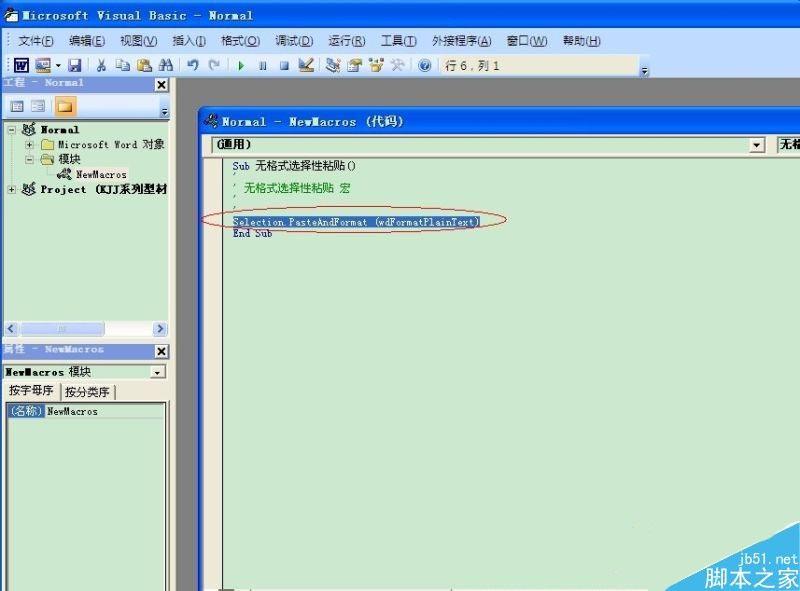Screen dimensions: 800x591
Task: Click the Toggle Folders icon in Project Explorer
Action: point(64,105)
